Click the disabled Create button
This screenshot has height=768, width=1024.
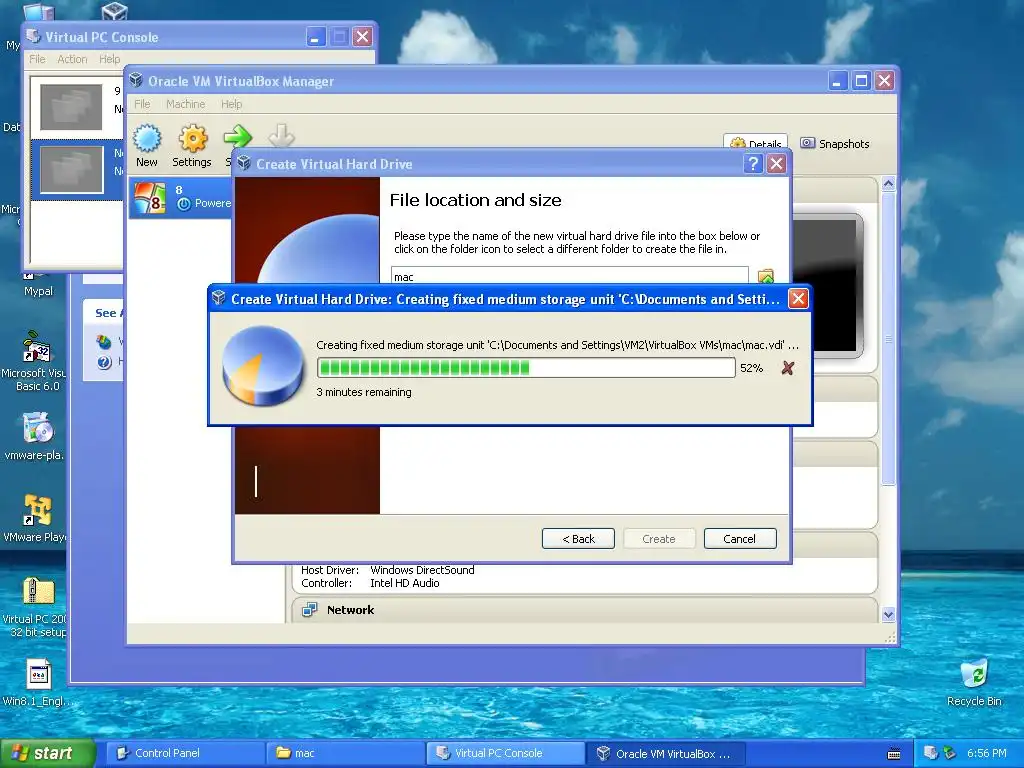[x=659, y=539]
